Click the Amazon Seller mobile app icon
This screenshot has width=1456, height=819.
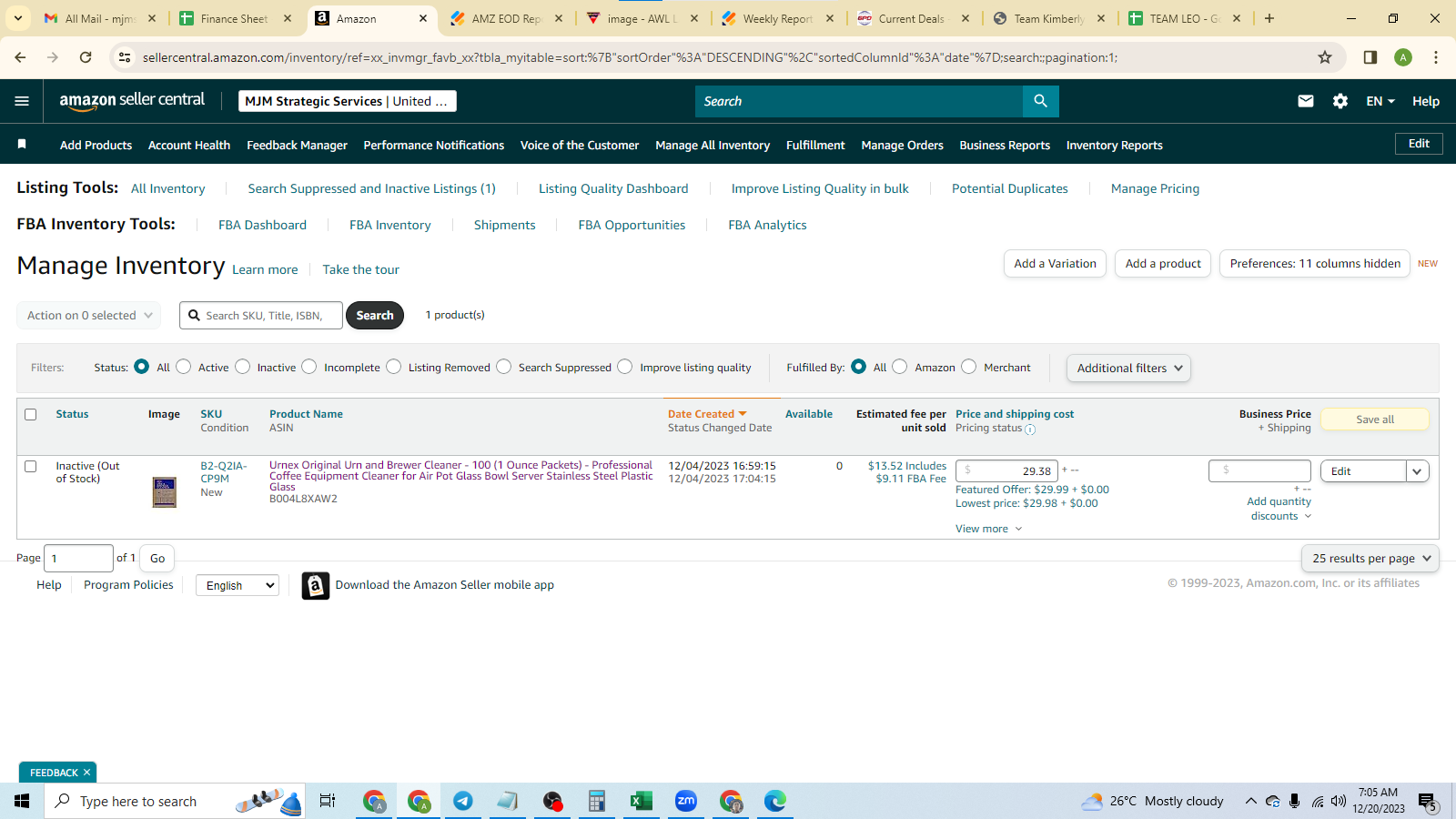click(315, 585)
